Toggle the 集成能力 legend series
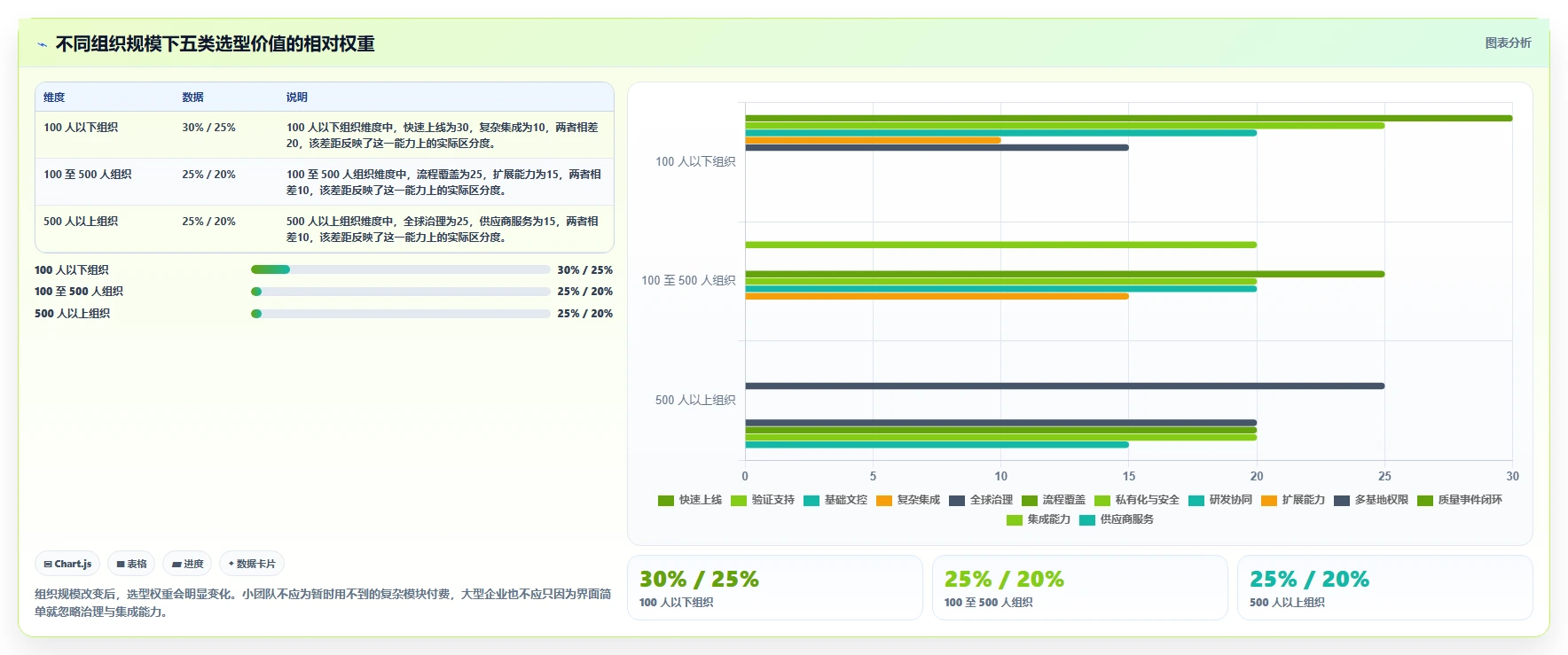The width and height of the screenshot is (1568, 655). (x=1039, y=519)
